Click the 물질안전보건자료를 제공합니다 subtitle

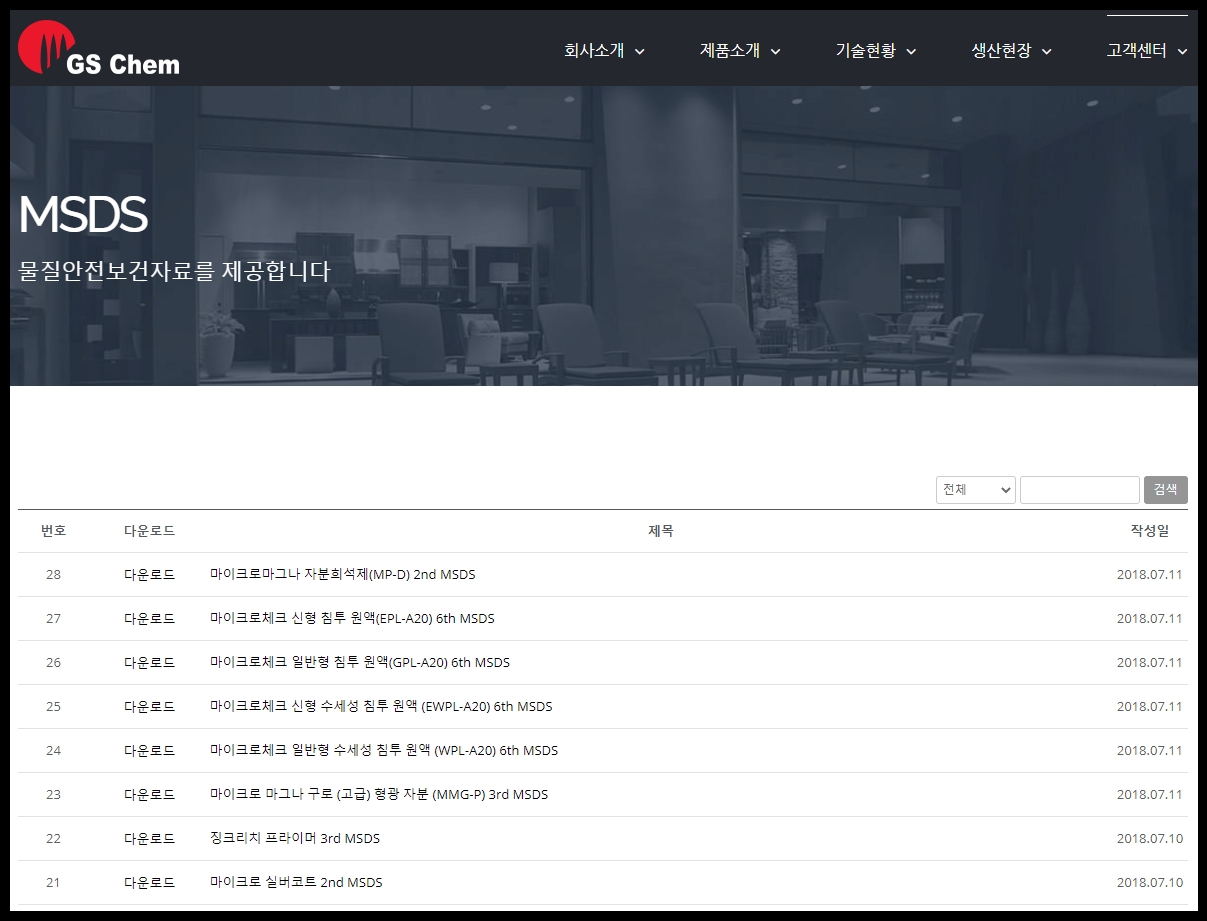point(174,271)
